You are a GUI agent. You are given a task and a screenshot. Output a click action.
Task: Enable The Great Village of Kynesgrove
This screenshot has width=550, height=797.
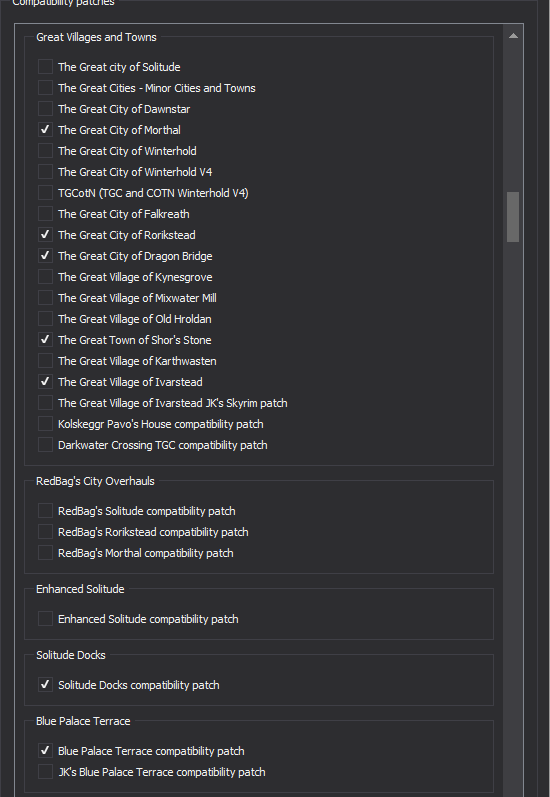pos(45,277)
